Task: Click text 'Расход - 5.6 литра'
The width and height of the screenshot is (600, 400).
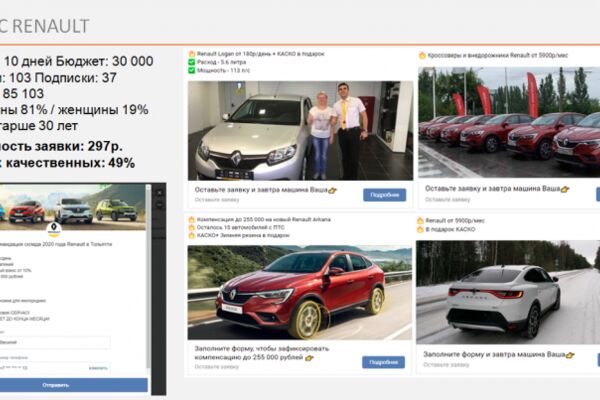Action: click(222, 62)
